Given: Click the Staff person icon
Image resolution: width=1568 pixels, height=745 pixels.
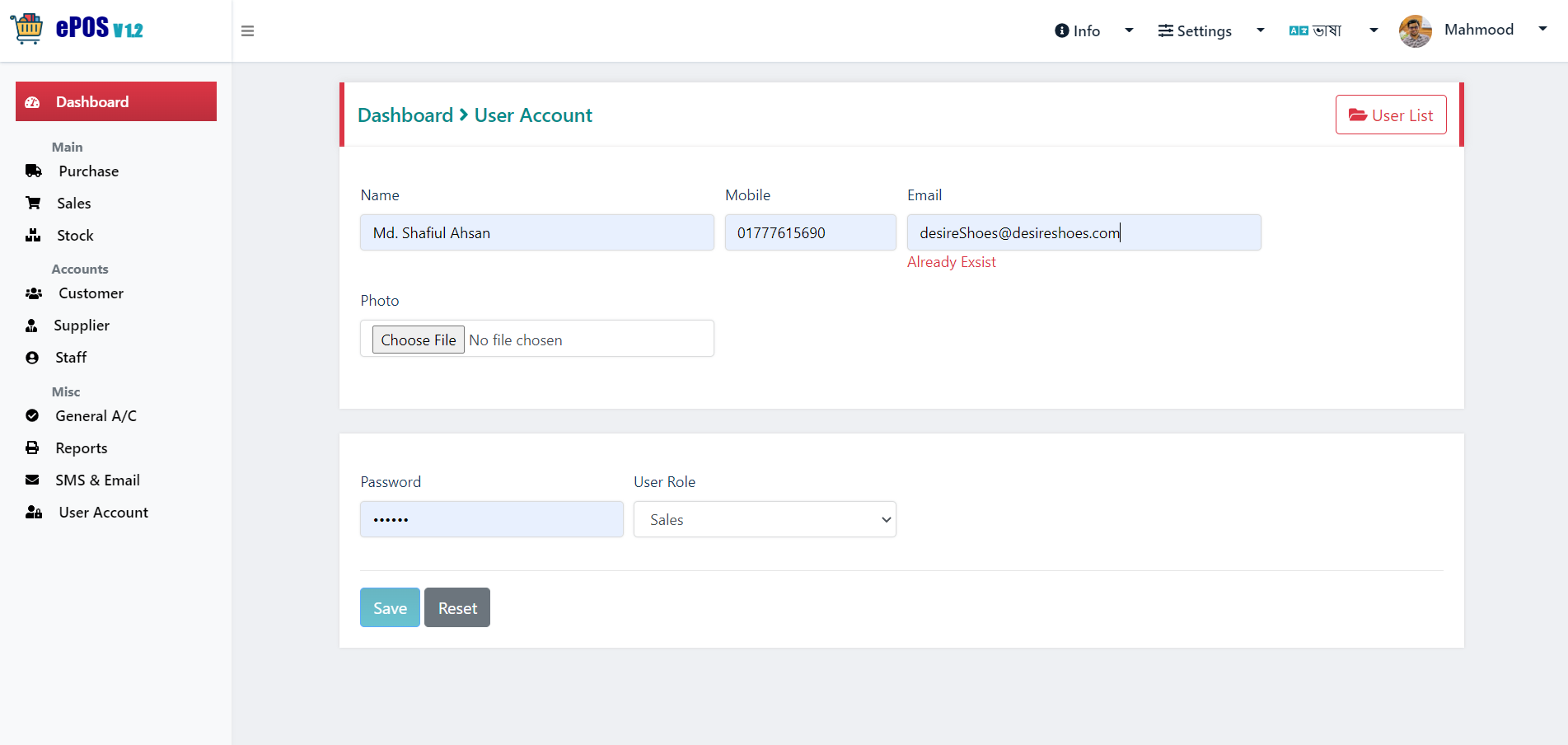Looking at the screenshot, I should pyautogui.click(x=32, y=358).
